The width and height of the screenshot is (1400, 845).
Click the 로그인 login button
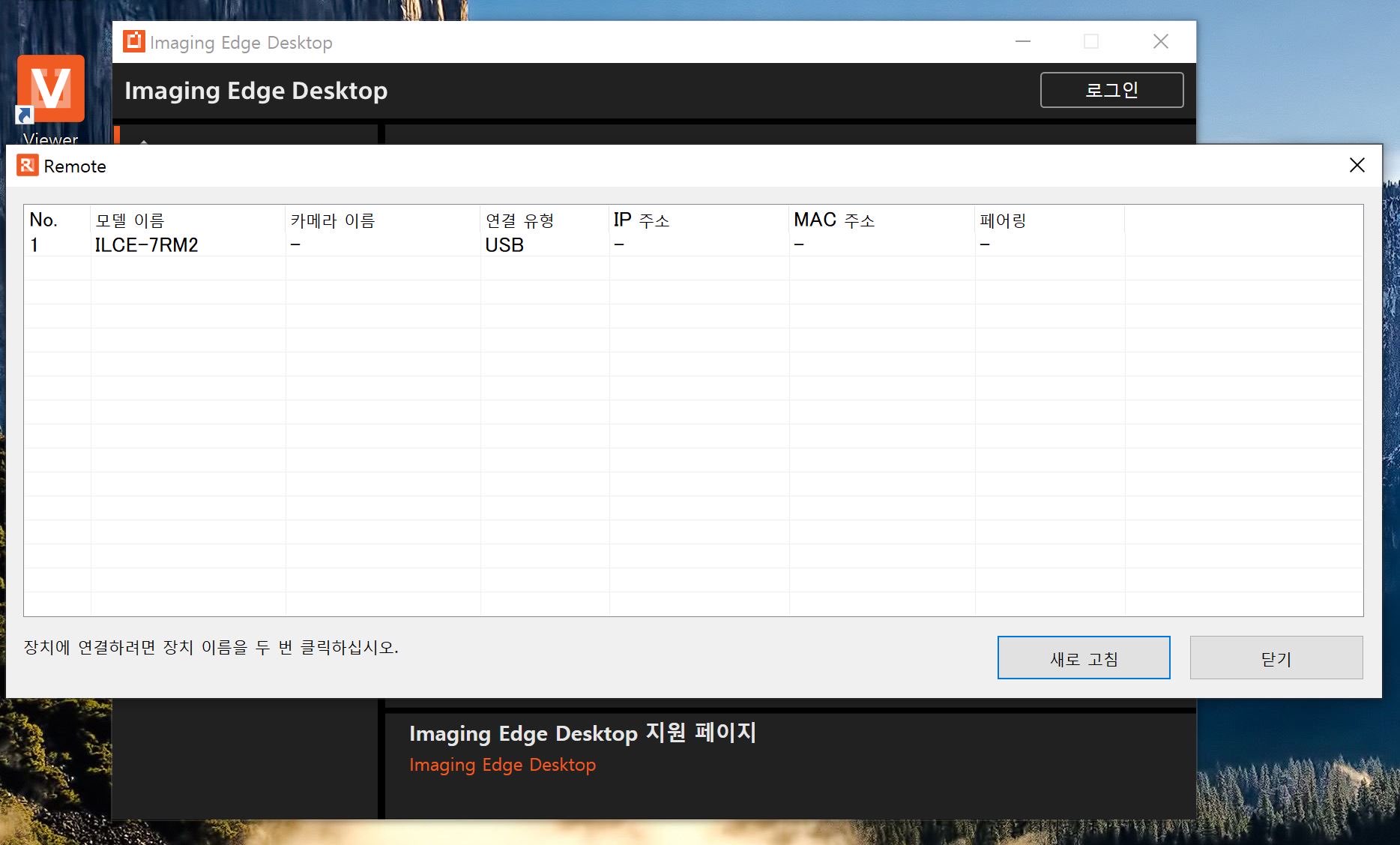click(x=1112, y=90)
